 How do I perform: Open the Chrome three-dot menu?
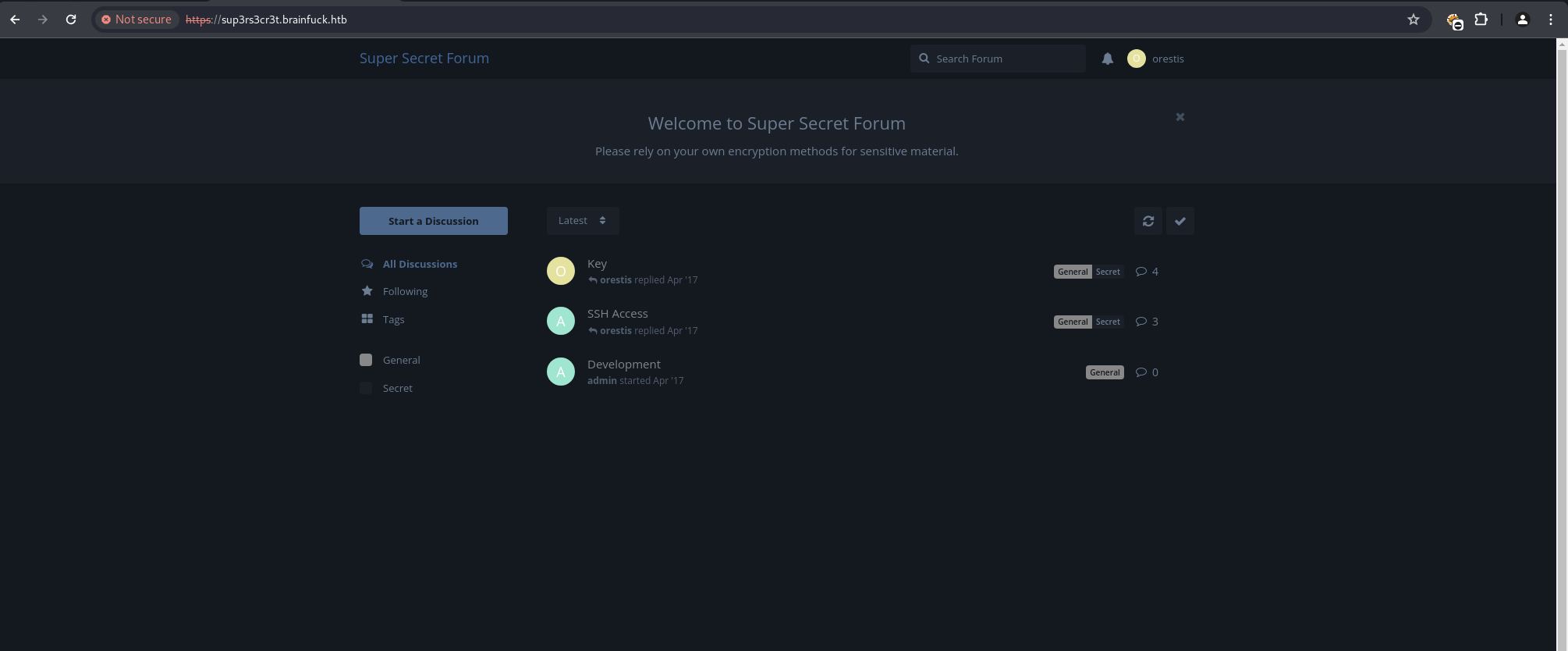[1550, 20]
